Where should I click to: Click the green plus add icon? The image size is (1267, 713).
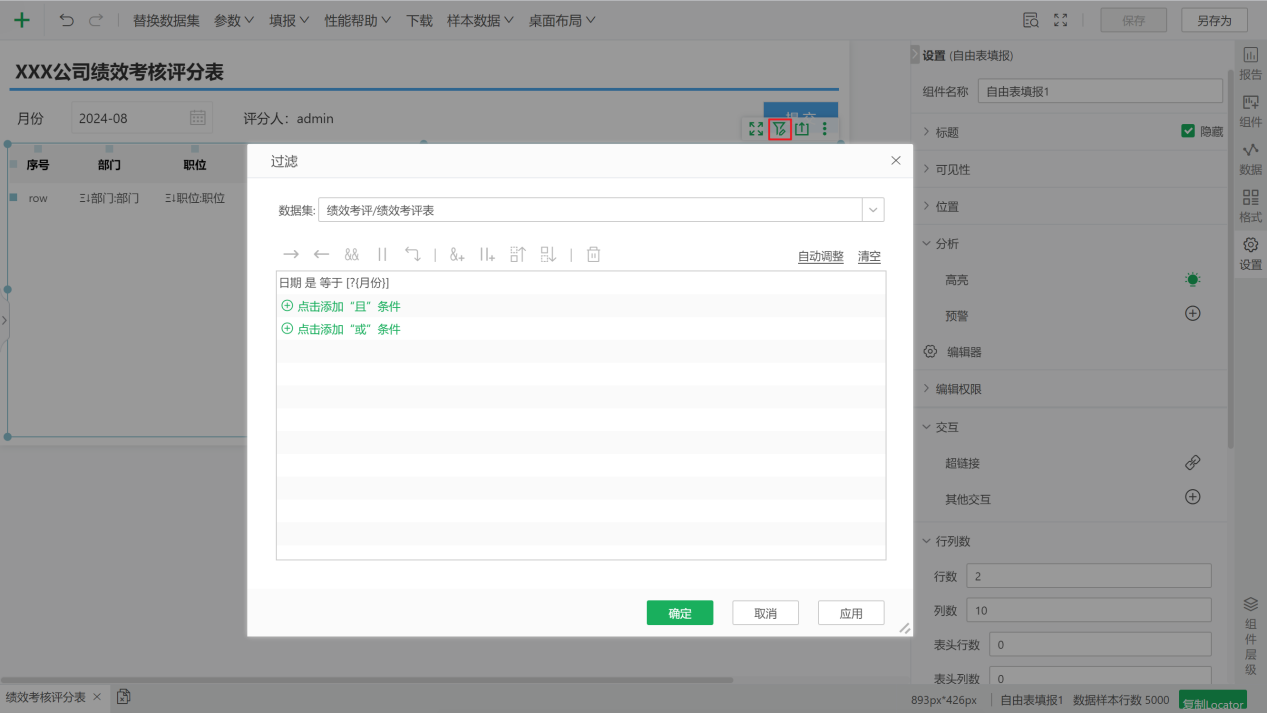coord(21,20)
